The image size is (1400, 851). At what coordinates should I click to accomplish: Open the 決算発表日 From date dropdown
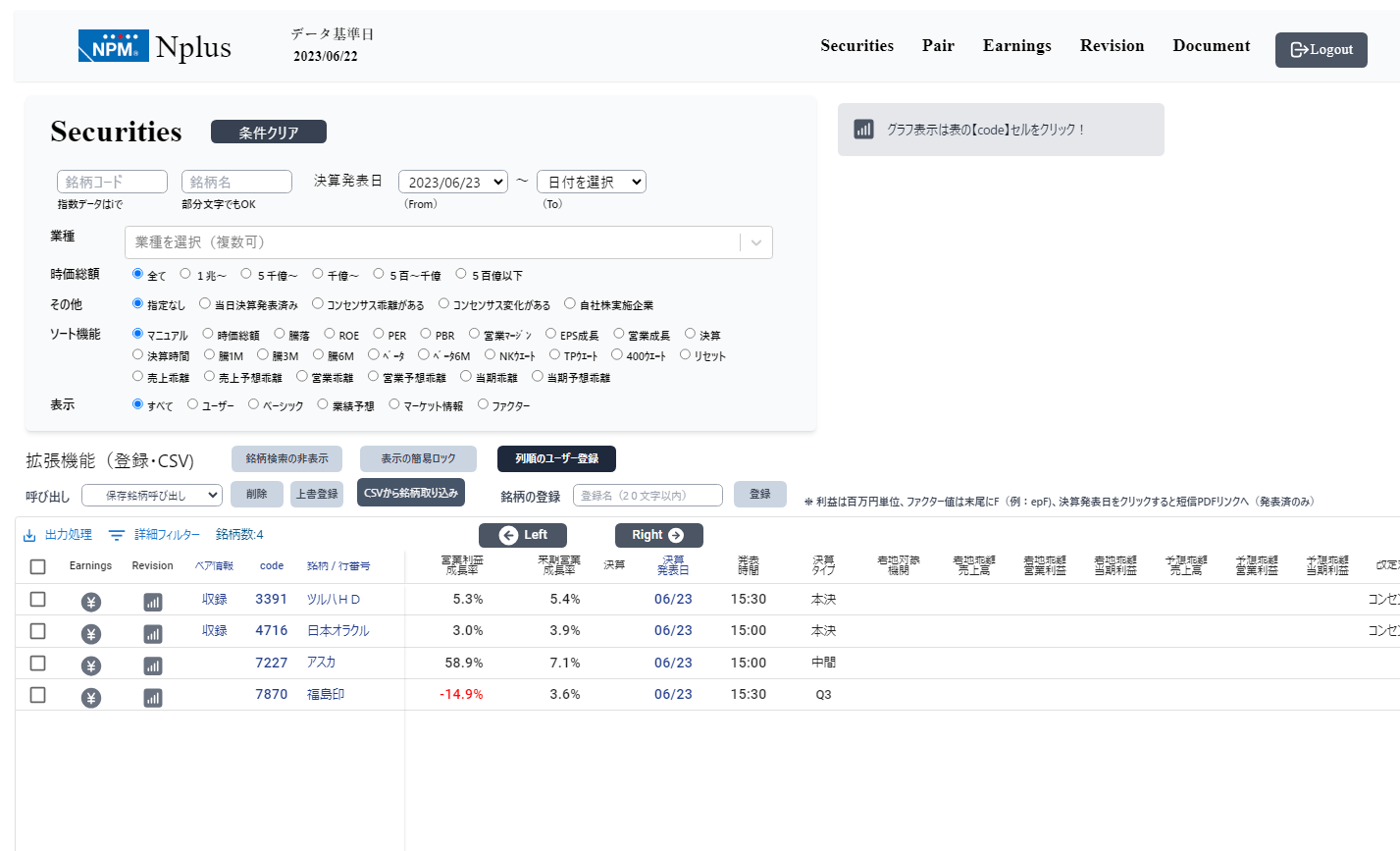point(452,182)
